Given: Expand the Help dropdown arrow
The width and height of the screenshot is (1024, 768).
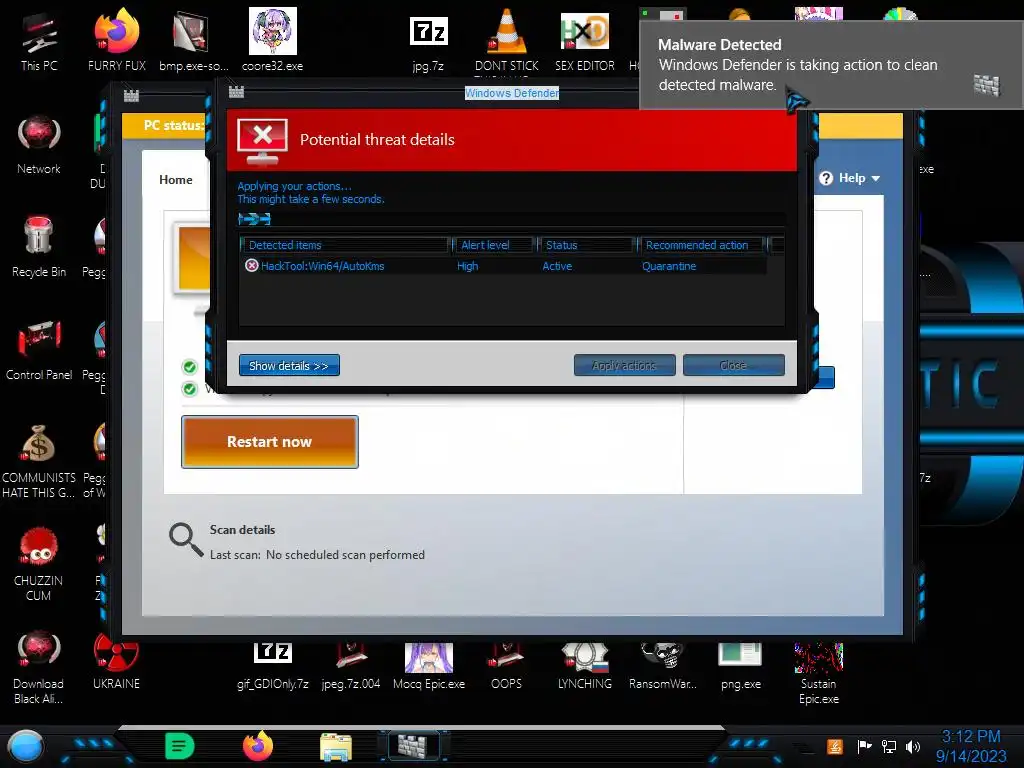Looking at the screenshot, I should point(876,178).
